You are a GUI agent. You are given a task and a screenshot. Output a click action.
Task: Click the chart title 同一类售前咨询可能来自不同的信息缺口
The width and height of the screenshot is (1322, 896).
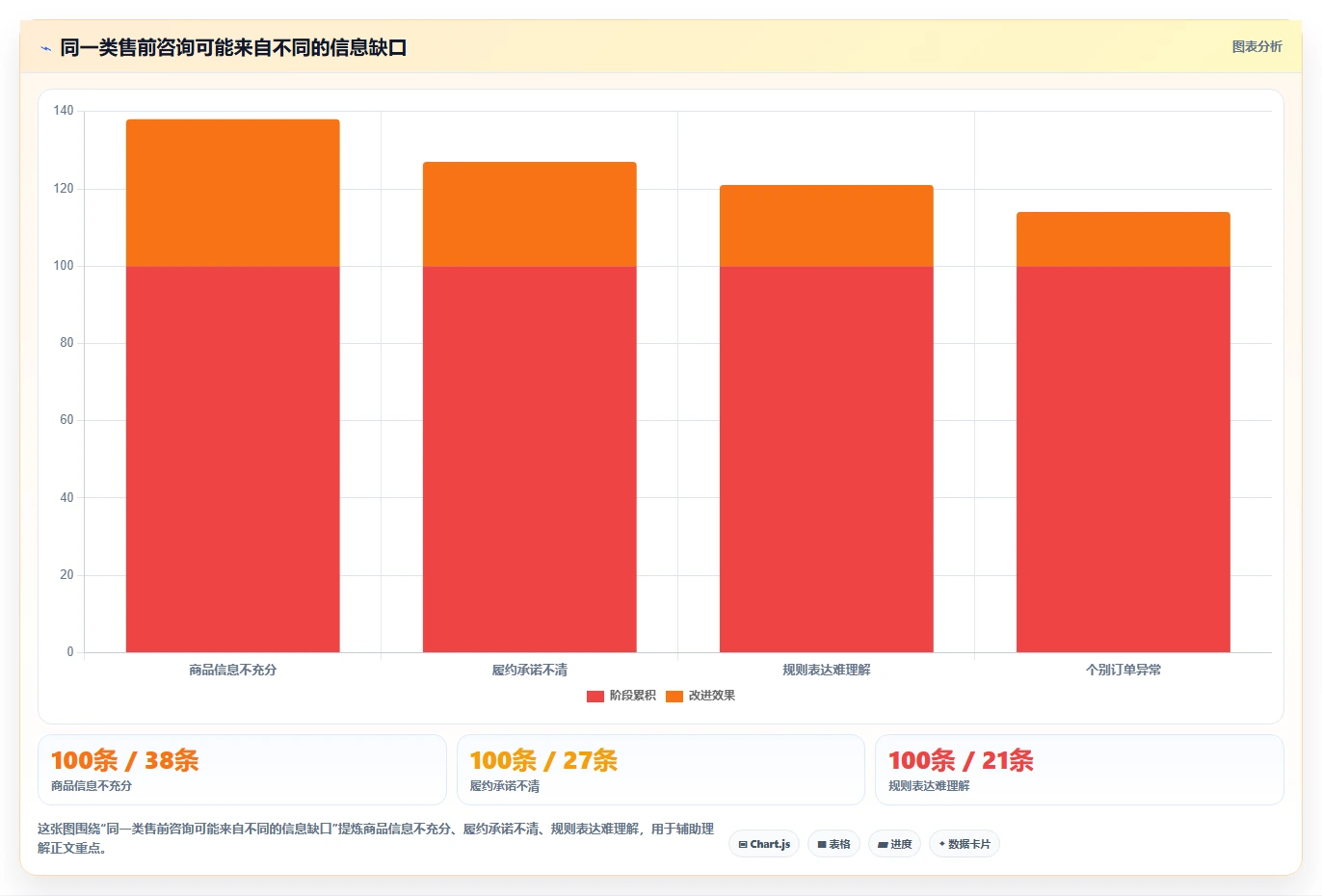(233, 47)
